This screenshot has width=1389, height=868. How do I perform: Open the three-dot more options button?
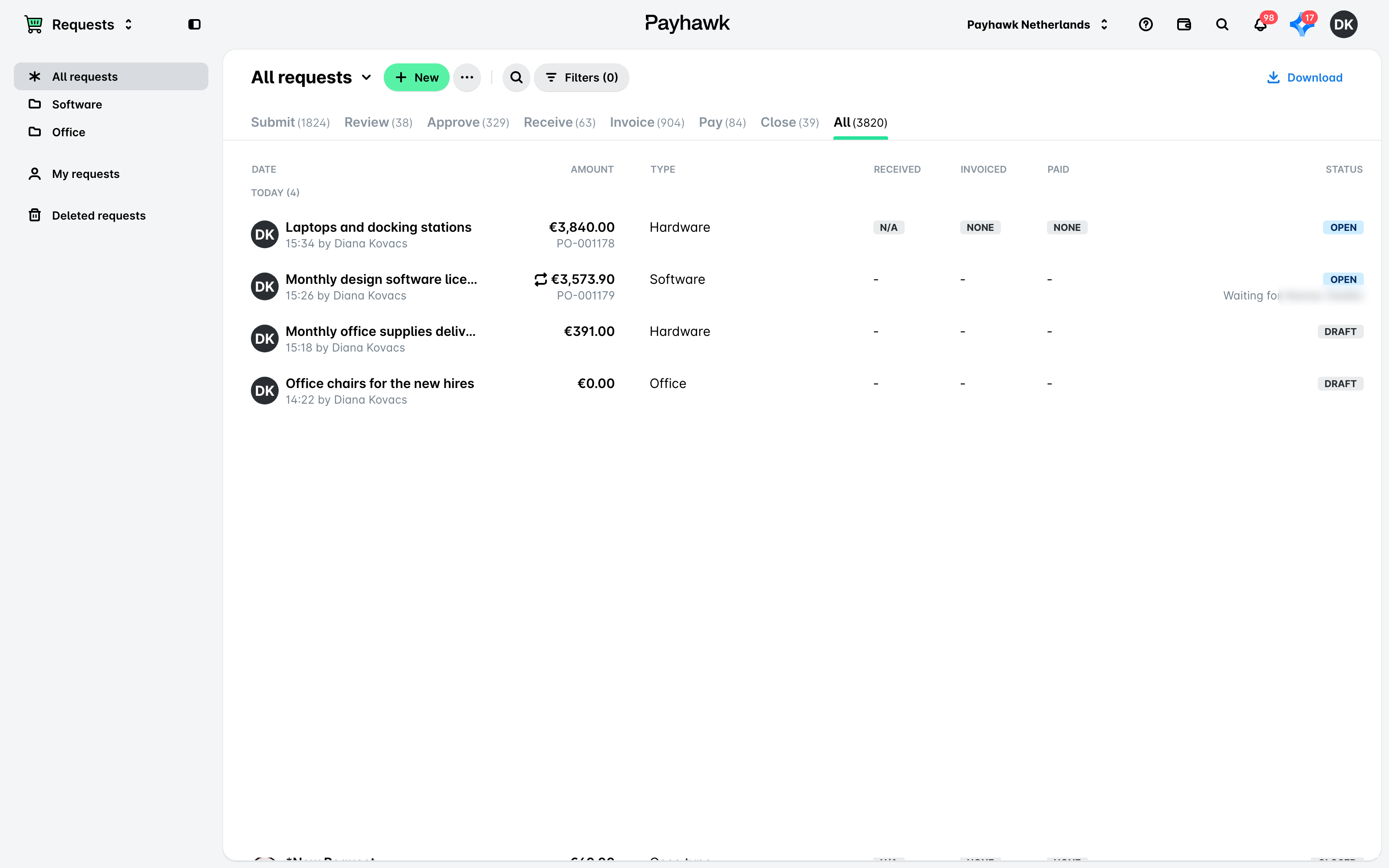click(467, 78)
